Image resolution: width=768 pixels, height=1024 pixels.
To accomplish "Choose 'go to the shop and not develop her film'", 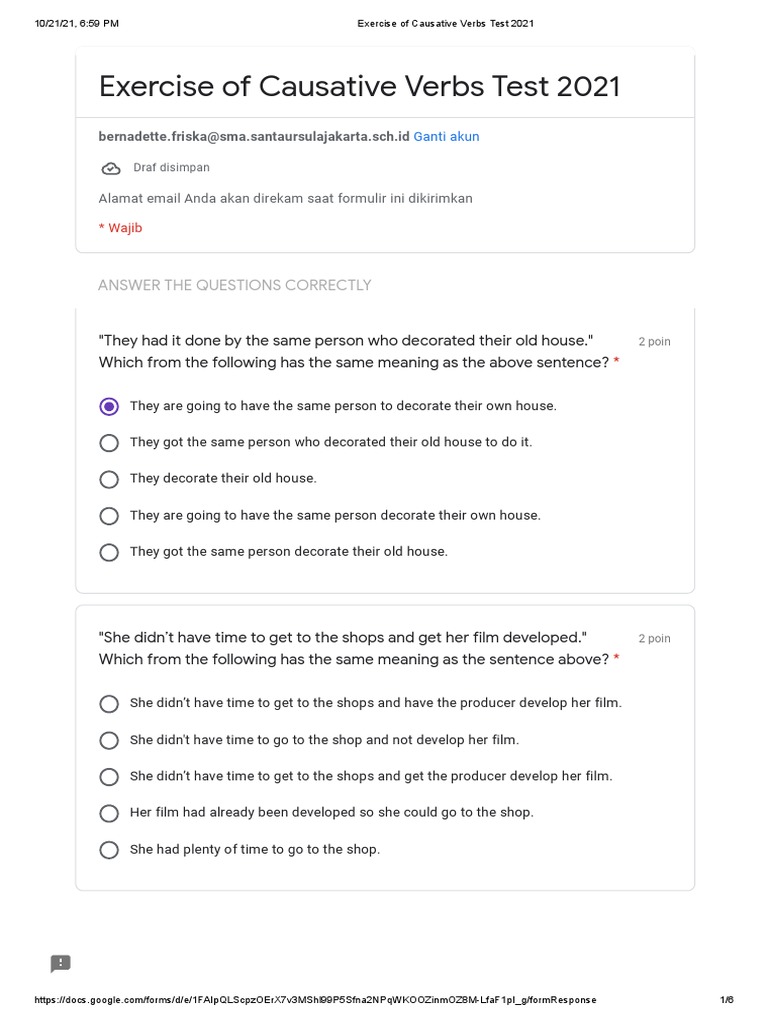I will click(109, 740).
